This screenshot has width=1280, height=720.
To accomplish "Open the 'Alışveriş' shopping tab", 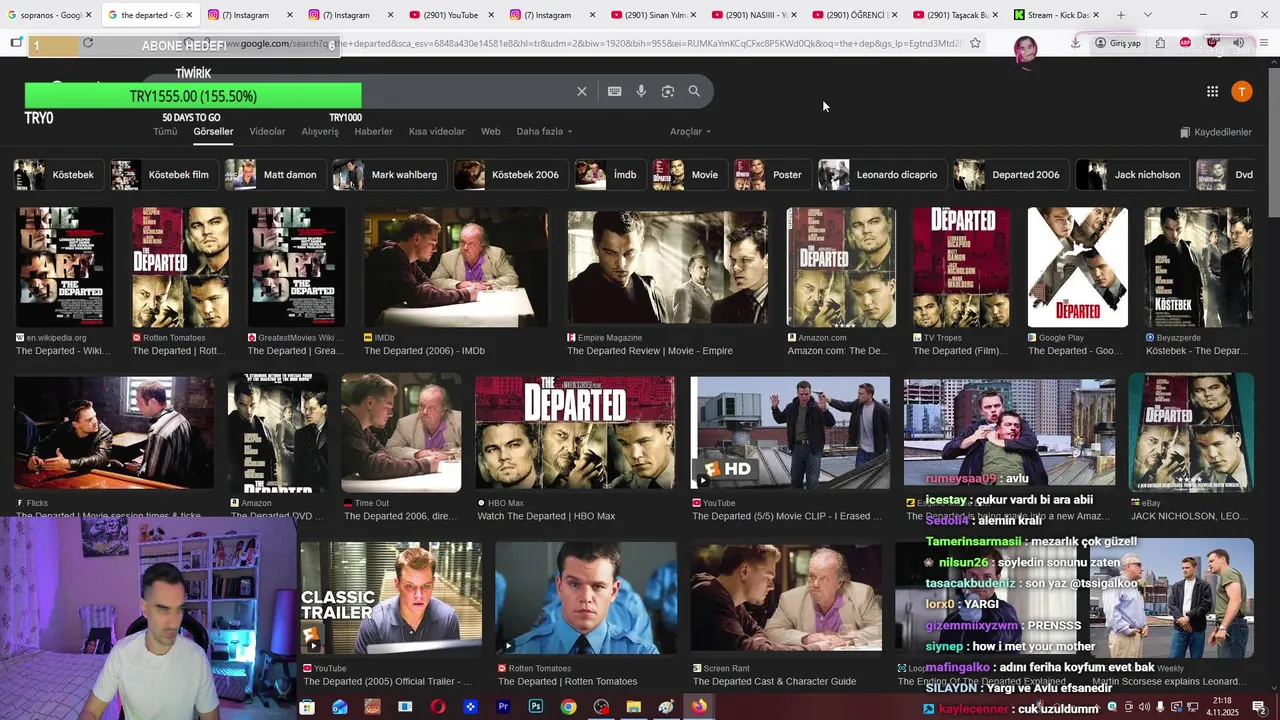I will [320, 131].
